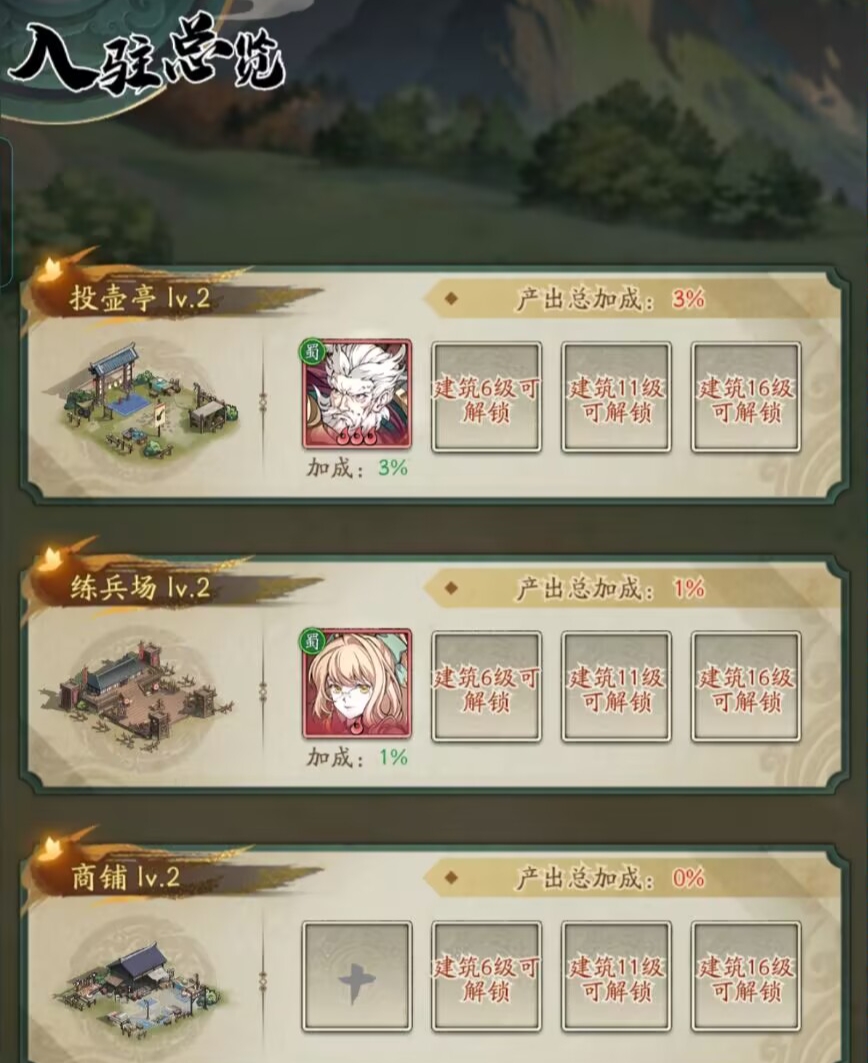868x1063 pixels.
Task: Tap the 练兵场 lv.2 title banner
Action: pos(141,588)
